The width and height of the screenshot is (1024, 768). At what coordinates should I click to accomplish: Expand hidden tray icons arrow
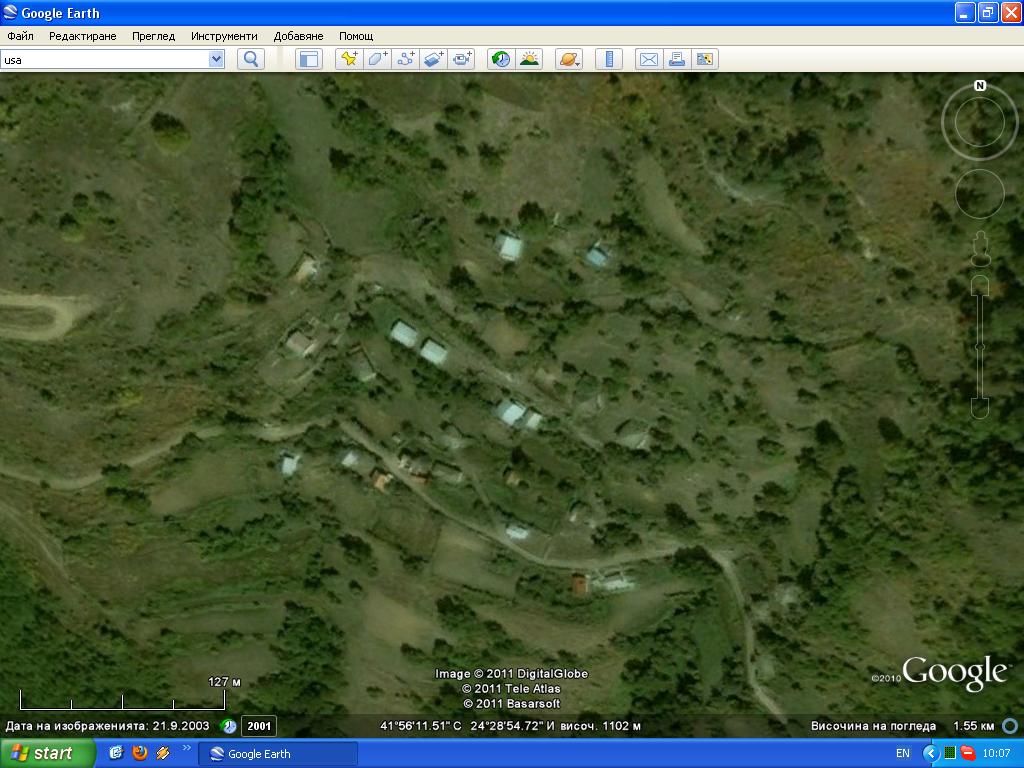[x=931, y=754]
